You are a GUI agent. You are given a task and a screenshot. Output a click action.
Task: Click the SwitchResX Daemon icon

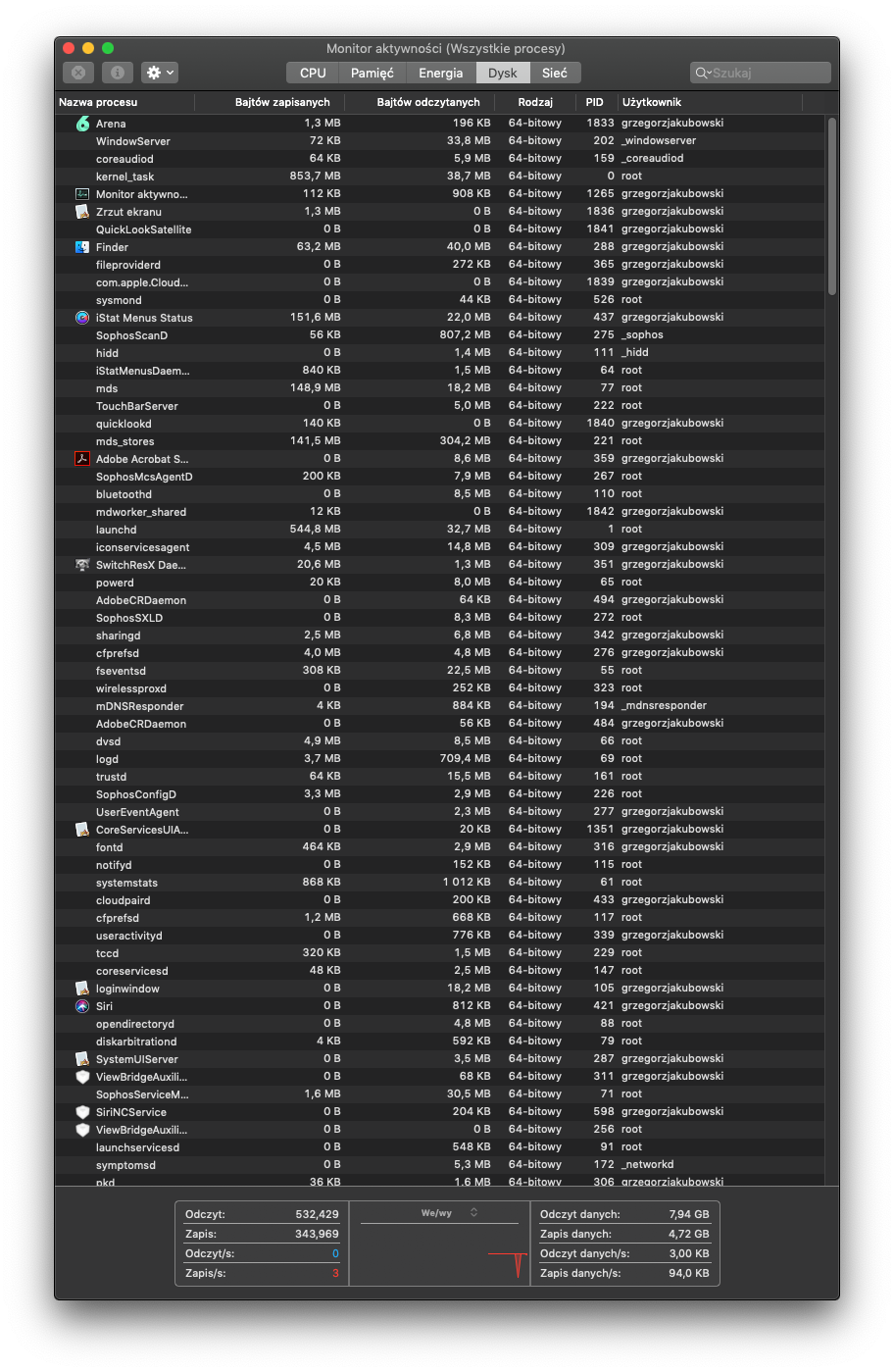tap(82, 565)
